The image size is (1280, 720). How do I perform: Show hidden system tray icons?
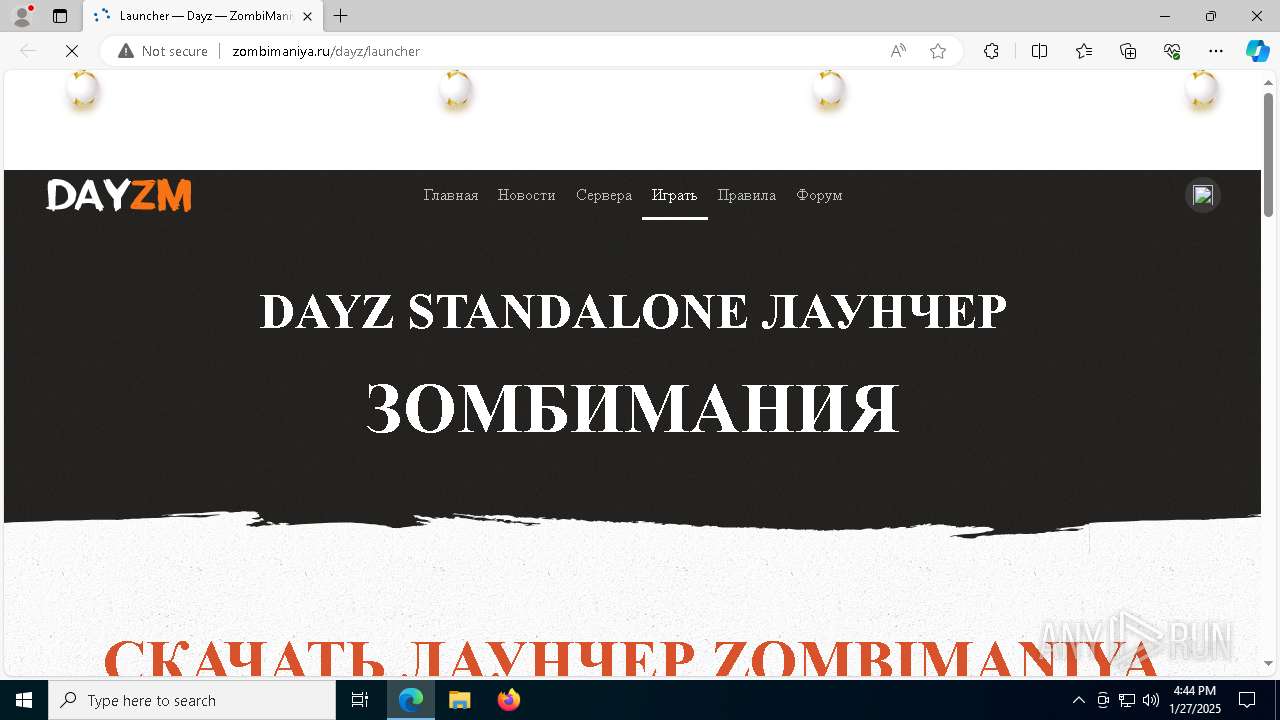pyautogui.click(x=1078, y=700)
